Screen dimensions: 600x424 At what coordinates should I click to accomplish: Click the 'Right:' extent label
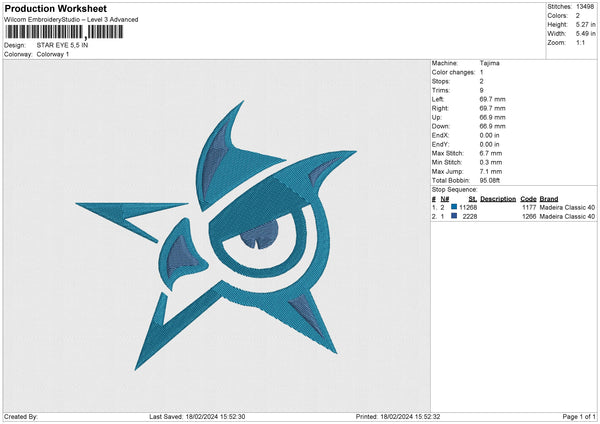pos(440,108)
